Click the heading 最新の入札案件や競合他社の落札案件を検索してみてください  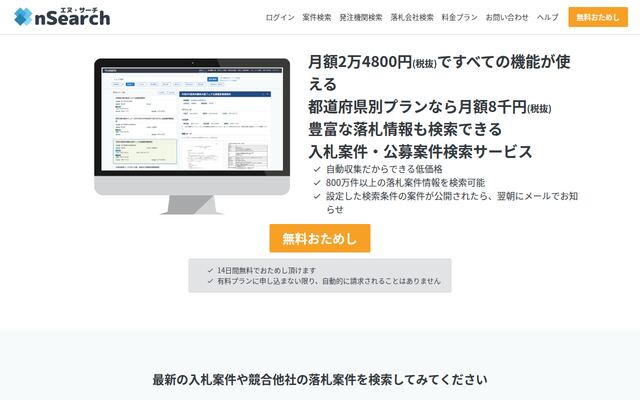pos(320,380)
